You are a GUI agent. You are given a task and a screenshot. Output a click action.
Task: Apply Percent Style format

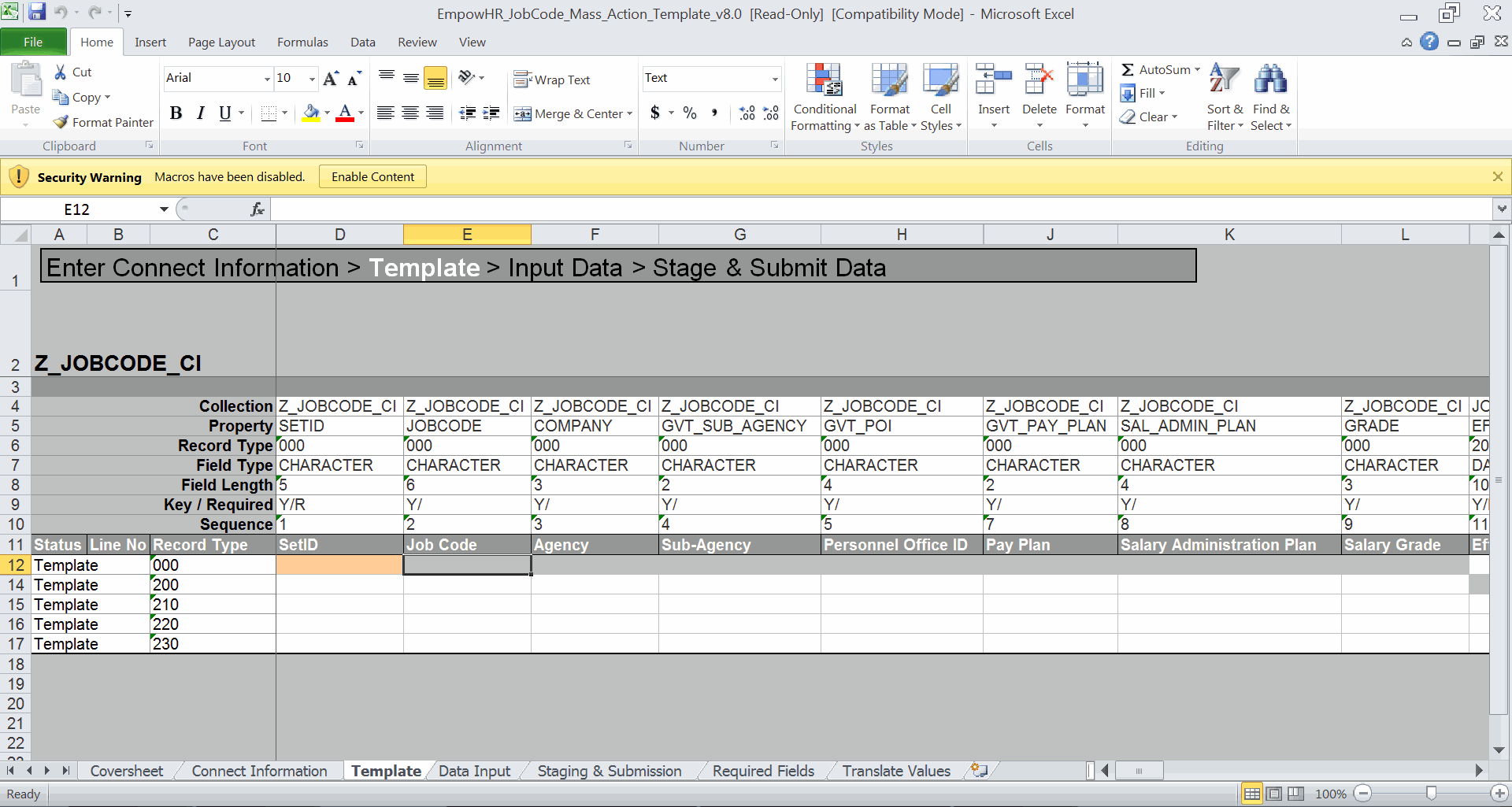click(690, 113)
